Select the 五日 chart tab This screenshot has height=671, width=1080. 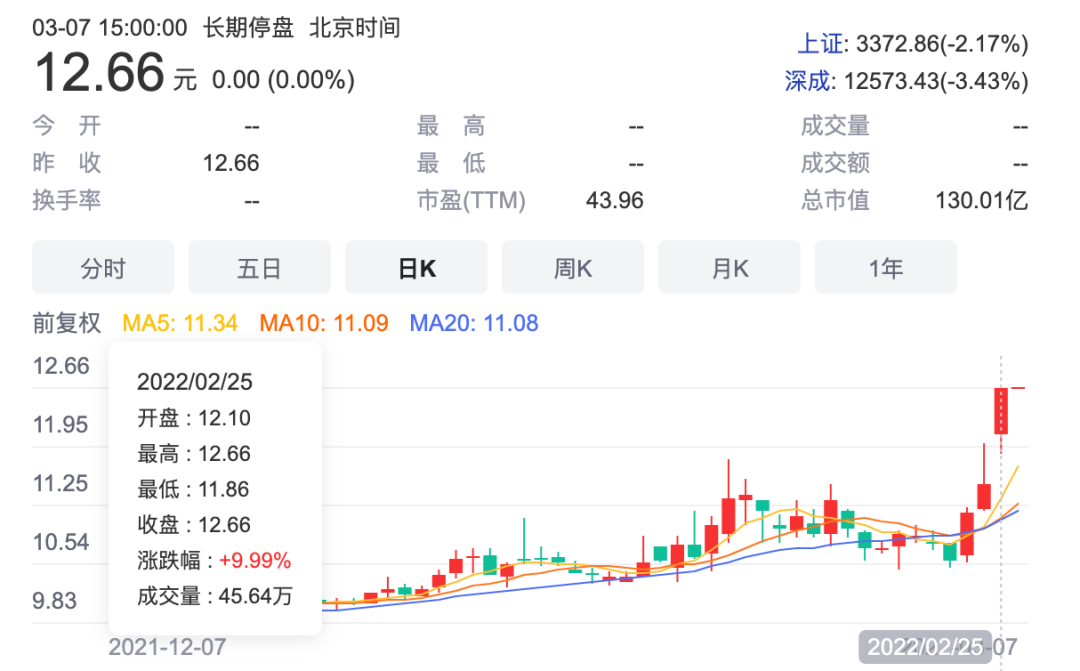259,268
